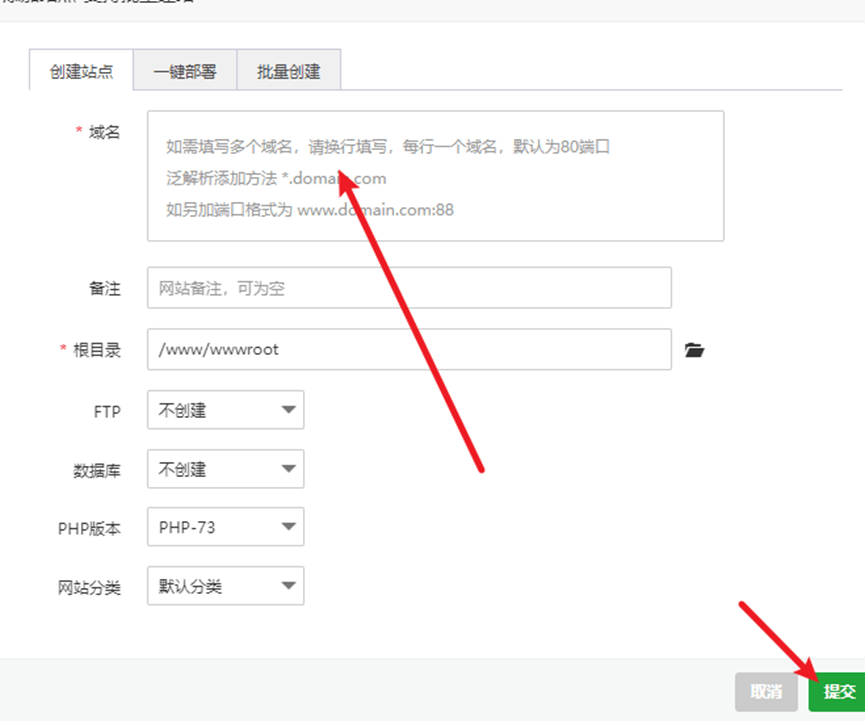The image size is (865, 721).
Task: Click the 备注 field label
Action: [x=104, y=288]
